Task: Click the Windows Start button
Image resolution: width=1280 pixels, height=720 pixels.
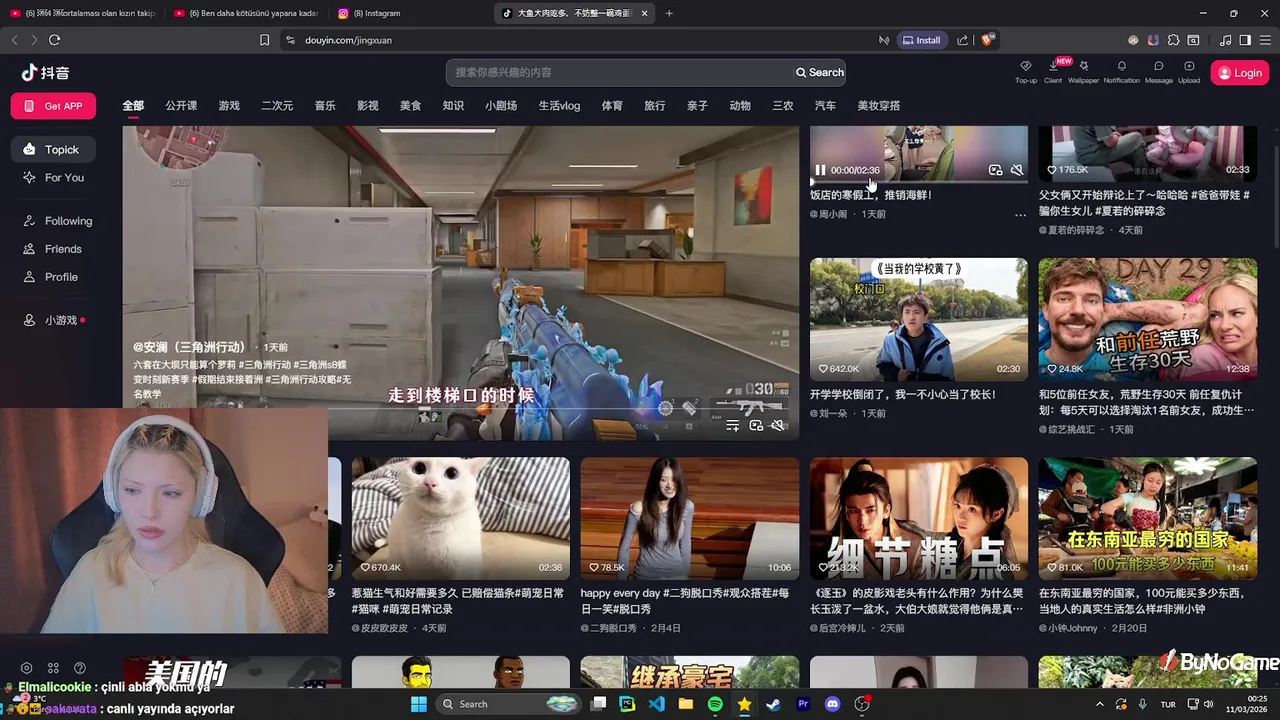Action: (419, 704)
